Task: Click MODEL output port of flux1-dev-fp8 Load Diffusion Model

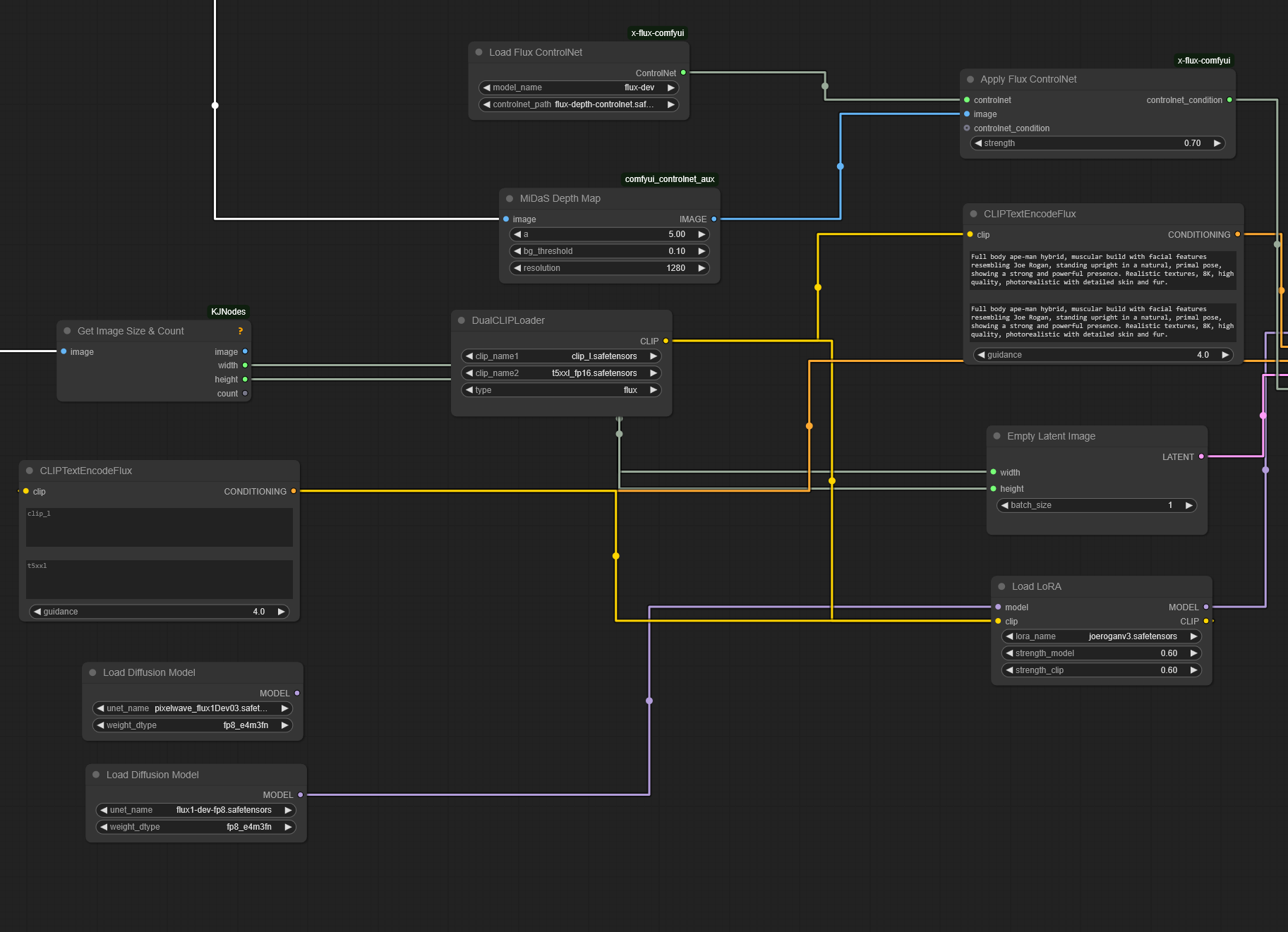Action: point(301,795)
